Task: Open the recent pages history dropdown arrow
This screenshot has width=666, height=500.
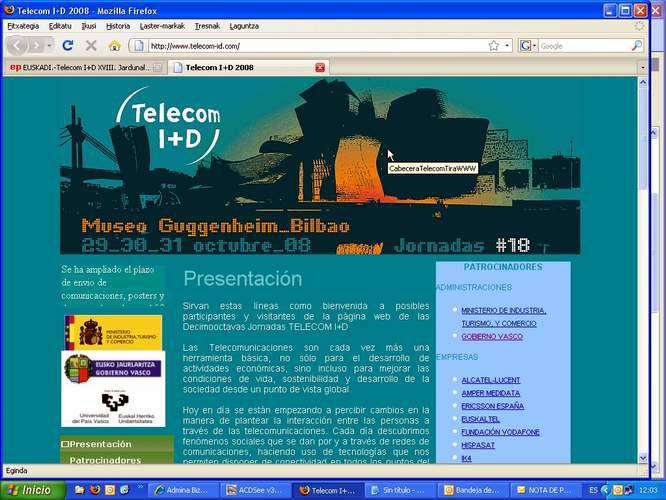Action: pos(49,45)
